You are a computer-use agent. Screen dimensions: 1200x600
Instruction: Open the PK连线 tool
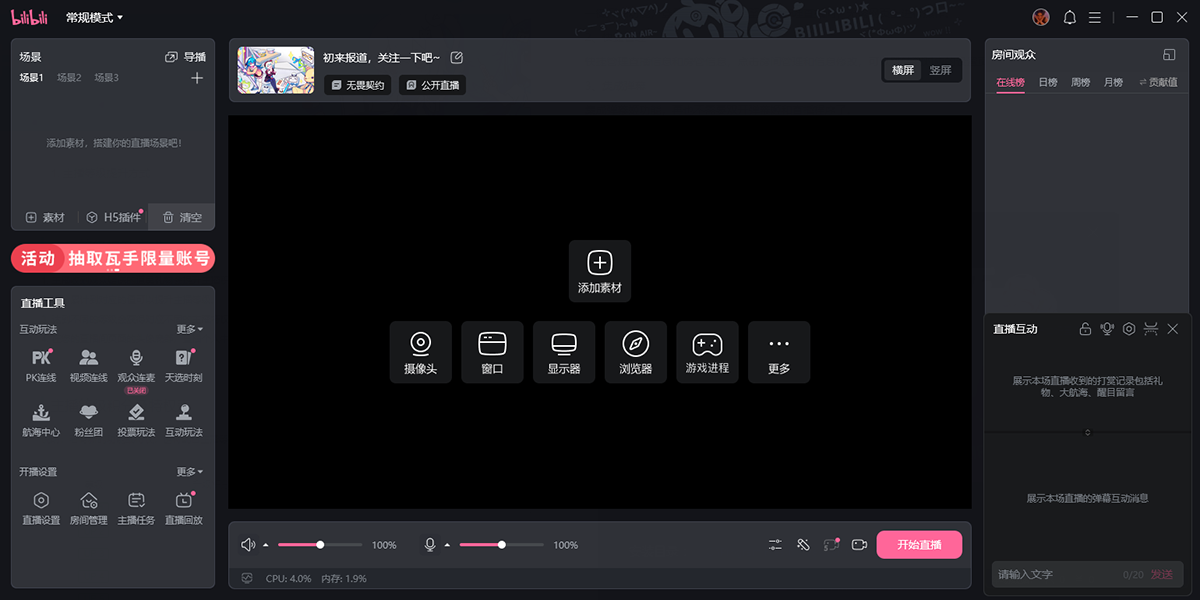41,365
